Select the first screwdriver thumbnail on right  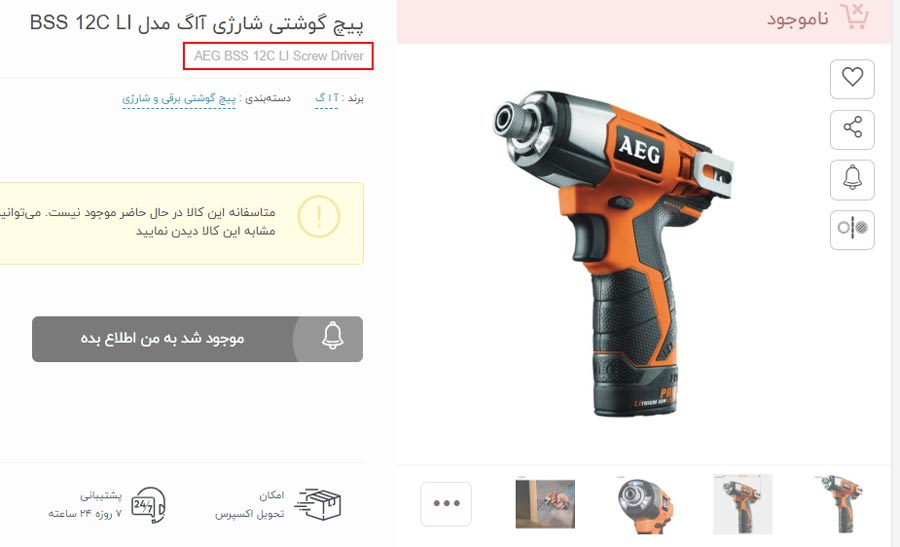[839, 504]
